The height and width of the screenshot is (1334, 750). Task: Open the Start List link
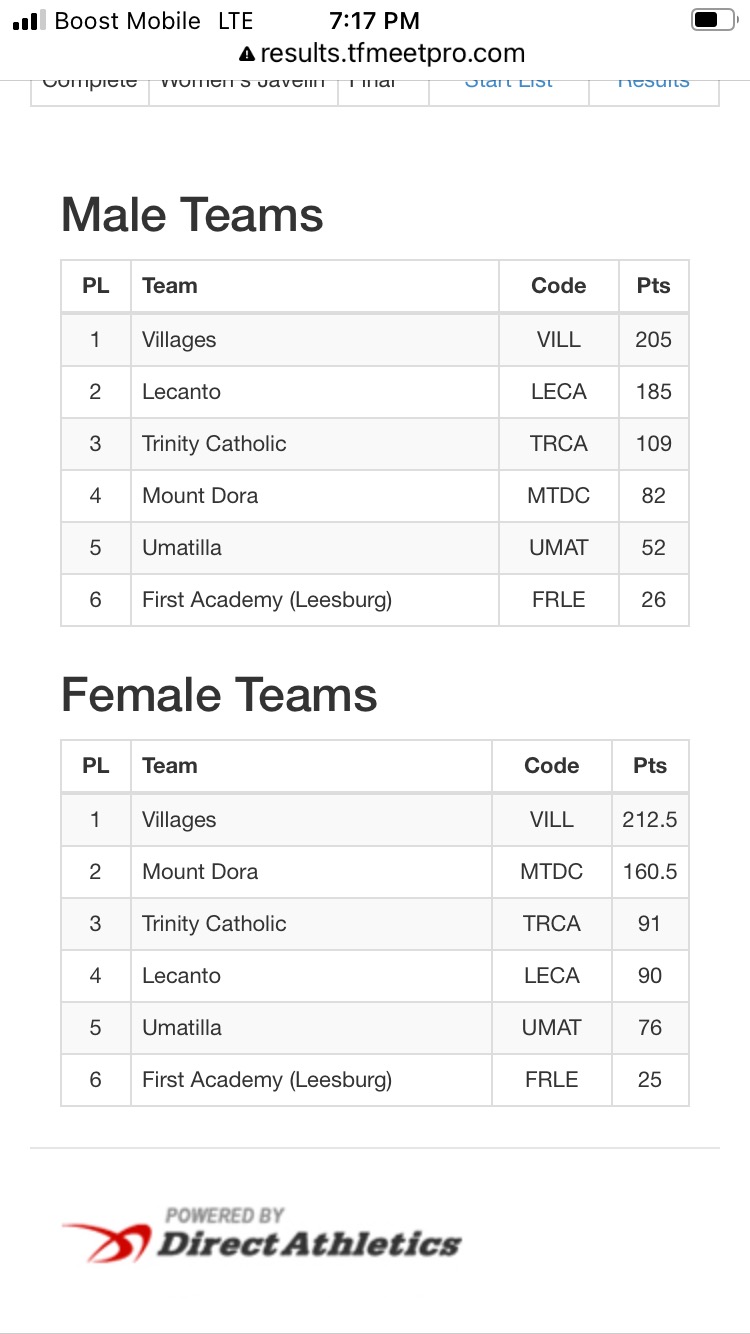(x=508, y=80)
